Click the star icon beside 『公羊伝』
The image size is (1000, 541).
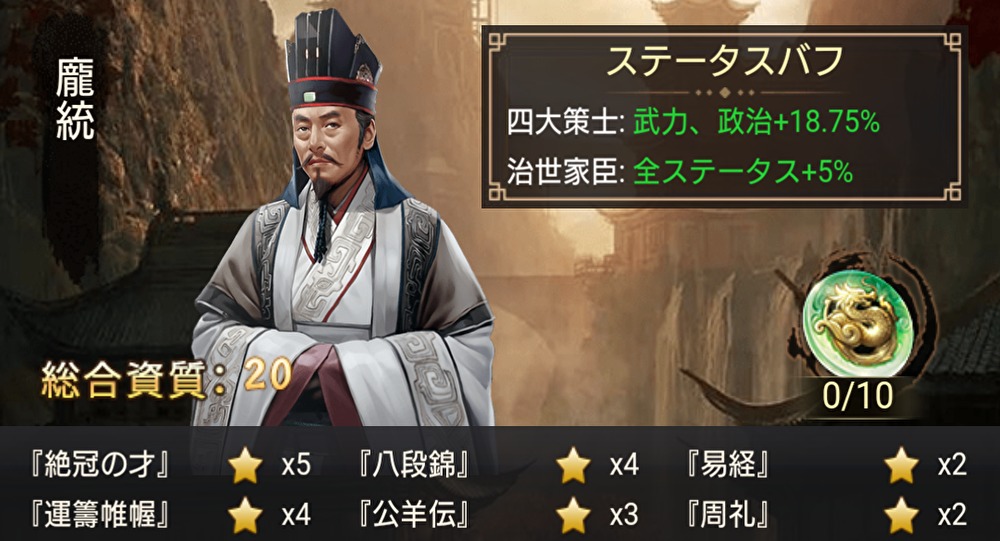point(573,515)
